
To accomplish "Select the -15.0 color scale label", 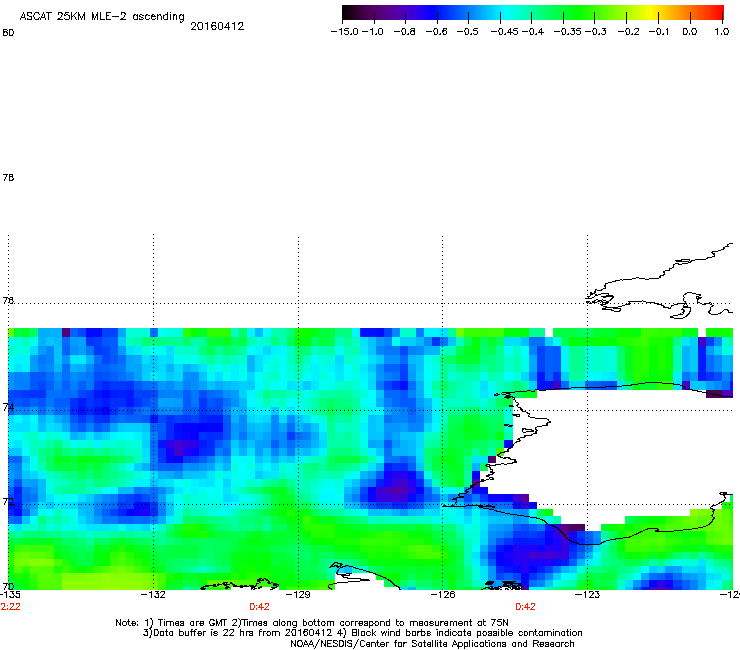I will pyautogui.click(x=345, y=32).
